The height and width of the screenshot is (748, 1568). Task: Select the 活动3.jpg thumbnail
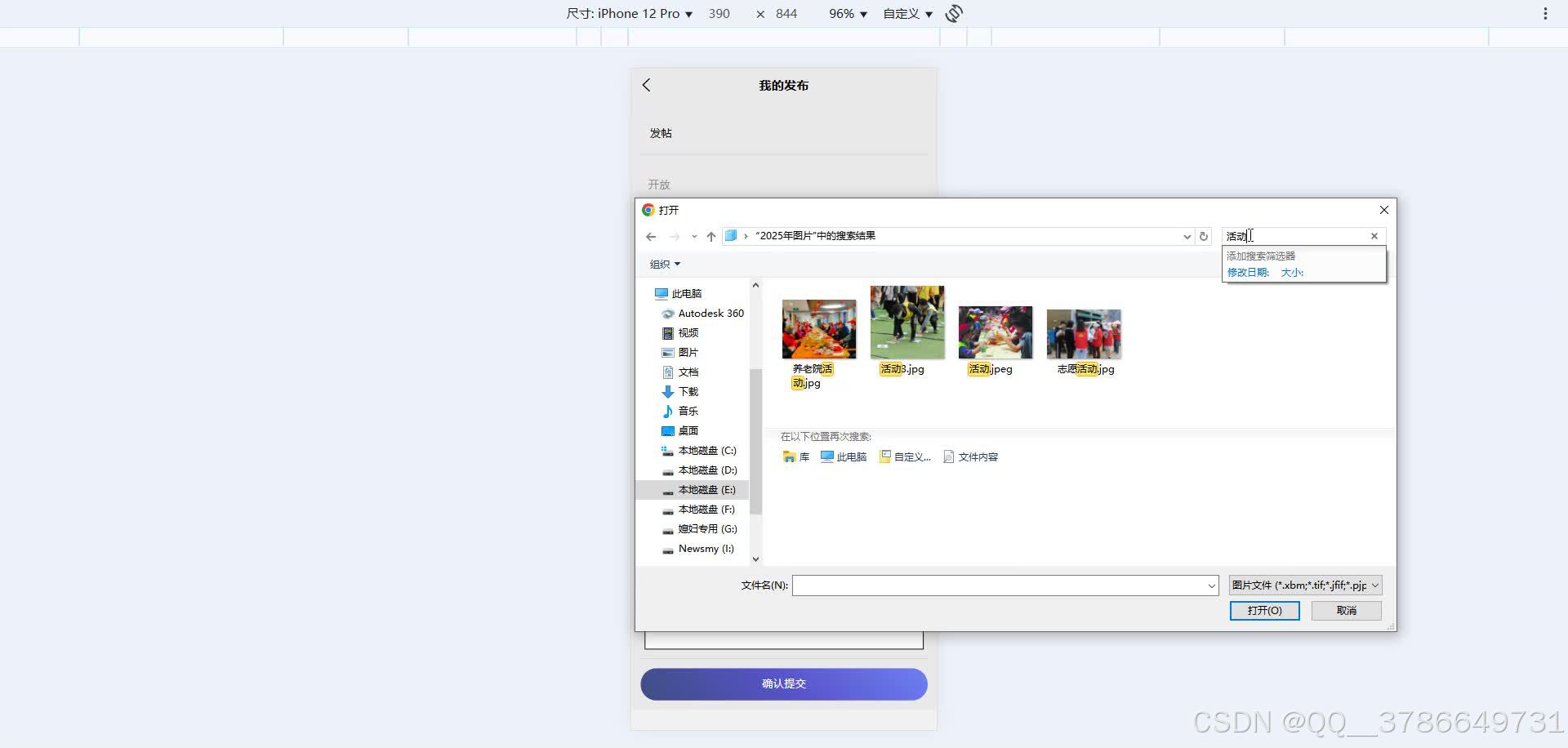click(906, 322)
